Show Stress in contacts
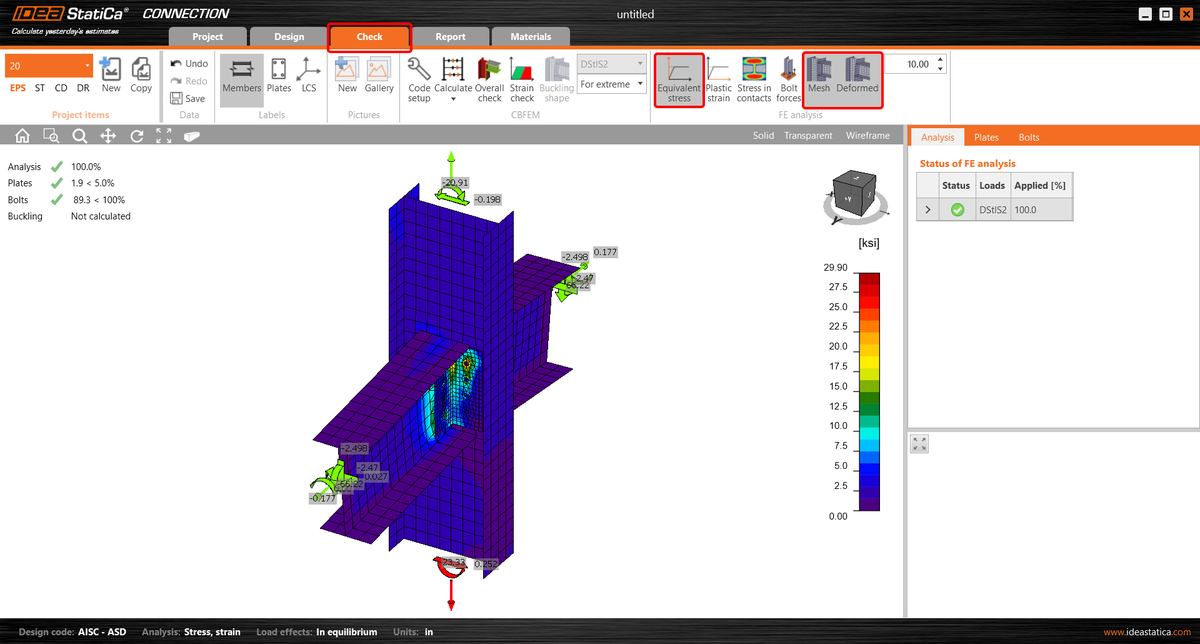This screenshot has width=1200, height=644. [x=753, y=80]
